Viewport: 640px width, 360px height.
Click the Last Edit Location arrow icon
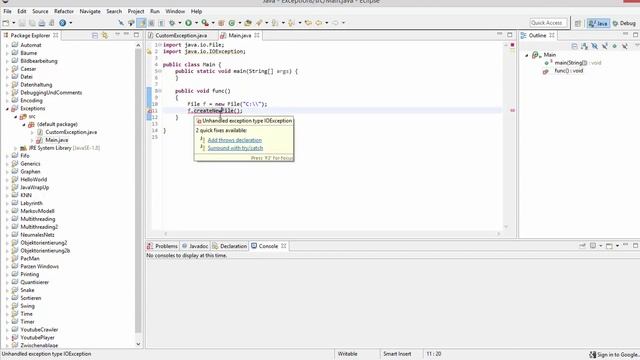pyautogui.click(x=308, y=23)
